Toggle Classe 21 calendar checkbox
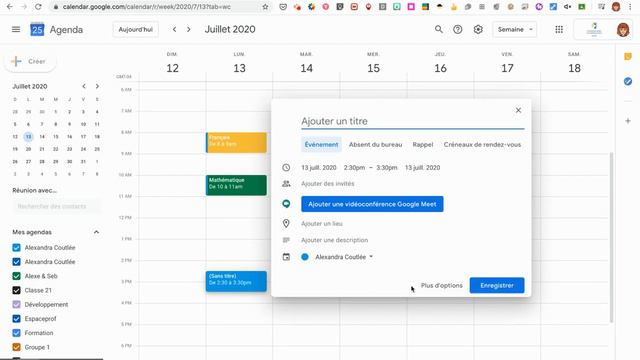640x360 pixels. (x=16, y=290)
